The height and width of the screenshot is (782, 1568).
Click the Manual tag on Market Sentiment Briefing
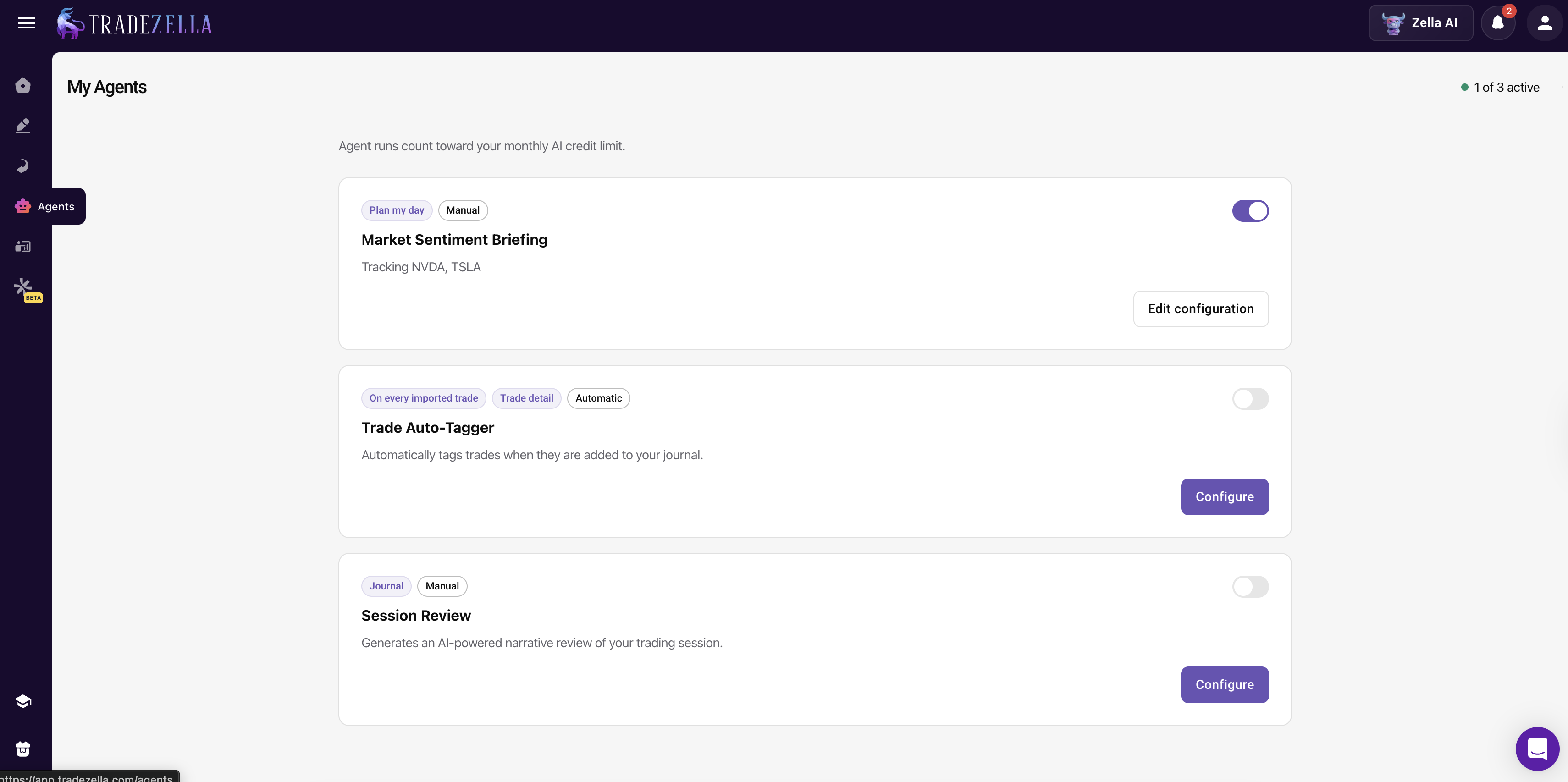tap(463, 210)
